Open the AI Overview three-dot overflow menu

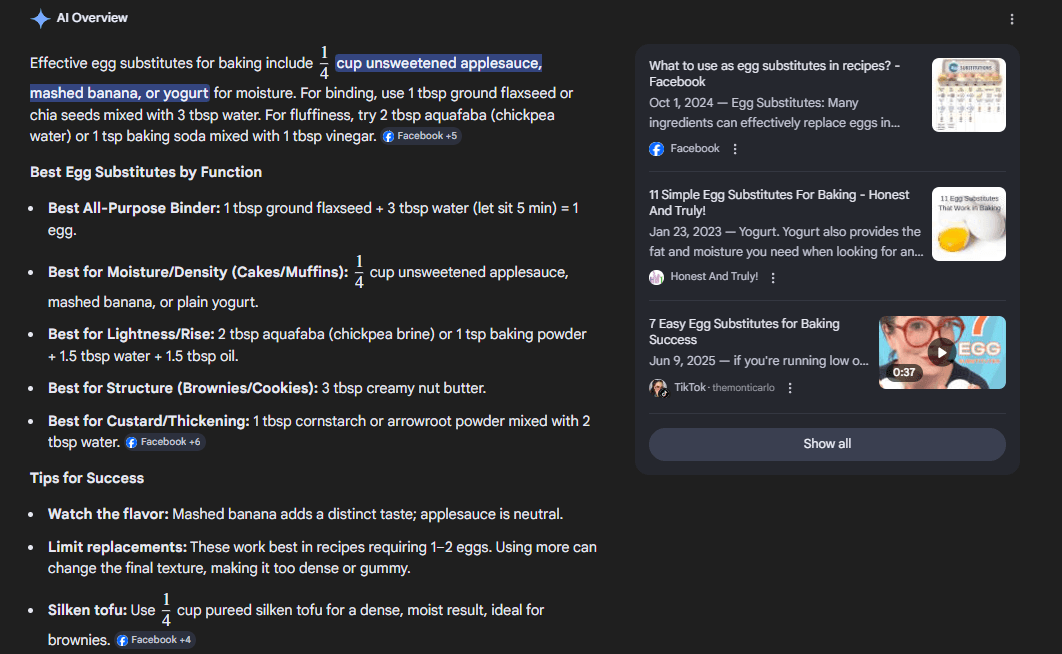1014,18
